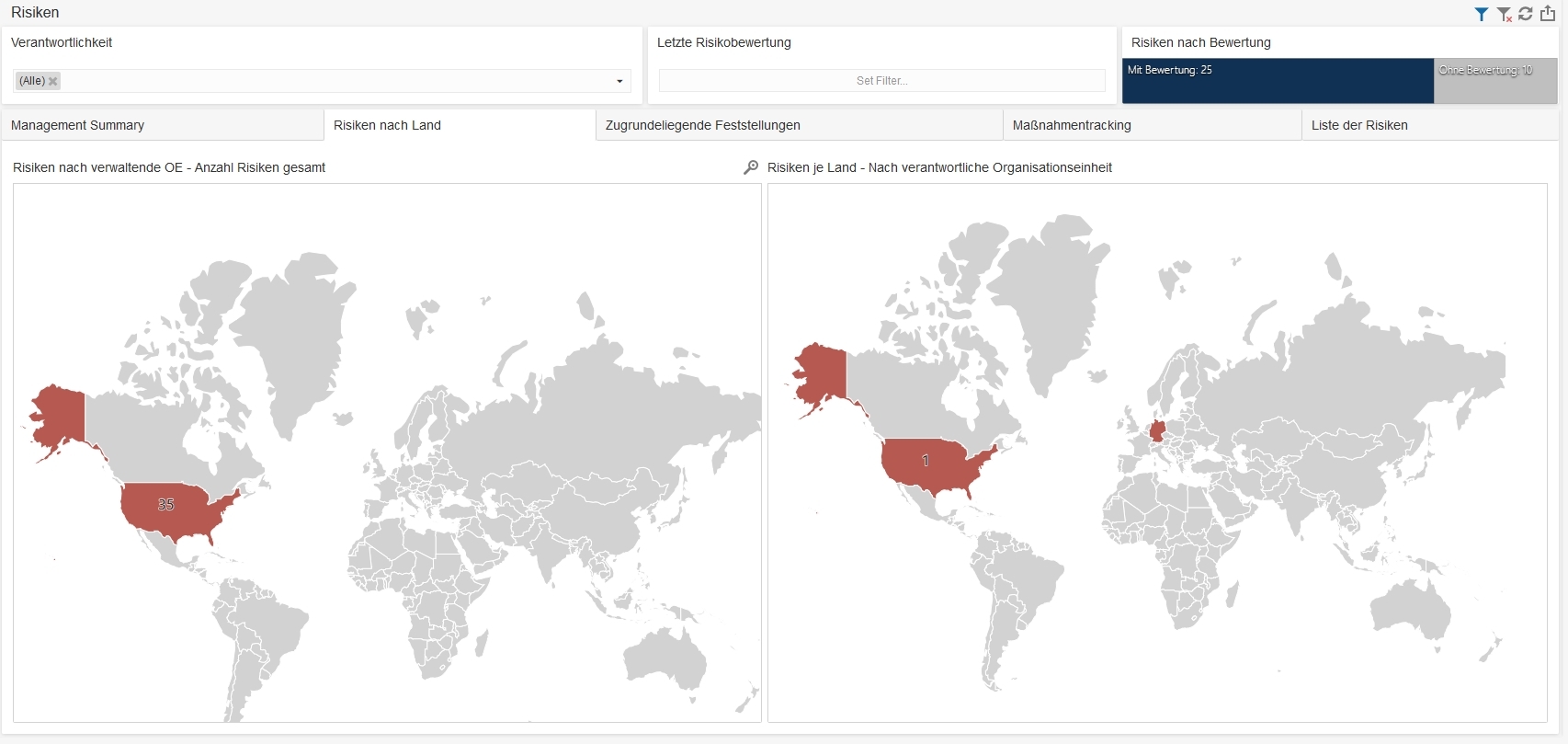Click the Risiken nach verwaltende OE map title
The height and width of the screenshot is (744, 1568).
pyautogui.click(x=169, y=167)
